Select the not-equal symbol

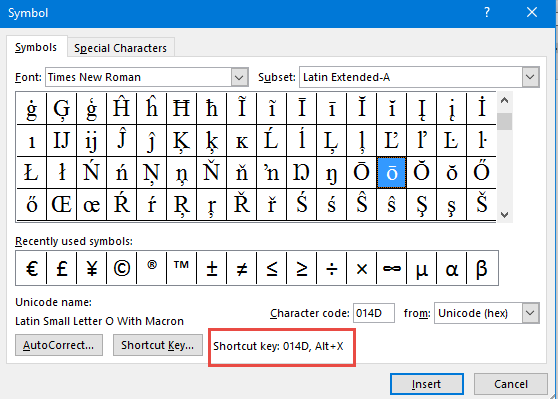(x=242, y=268)
